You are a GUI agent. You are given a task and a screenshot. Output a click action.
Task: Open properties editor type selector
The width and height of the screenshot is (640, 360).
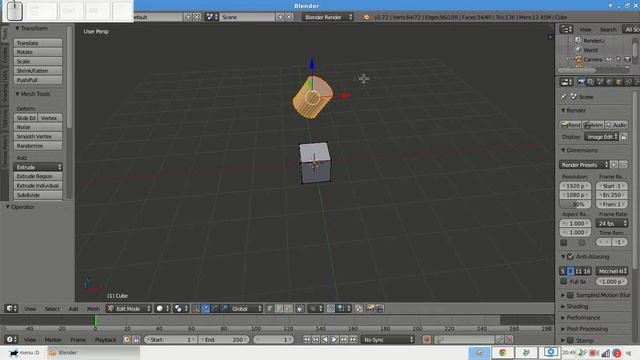coord(566,82)
